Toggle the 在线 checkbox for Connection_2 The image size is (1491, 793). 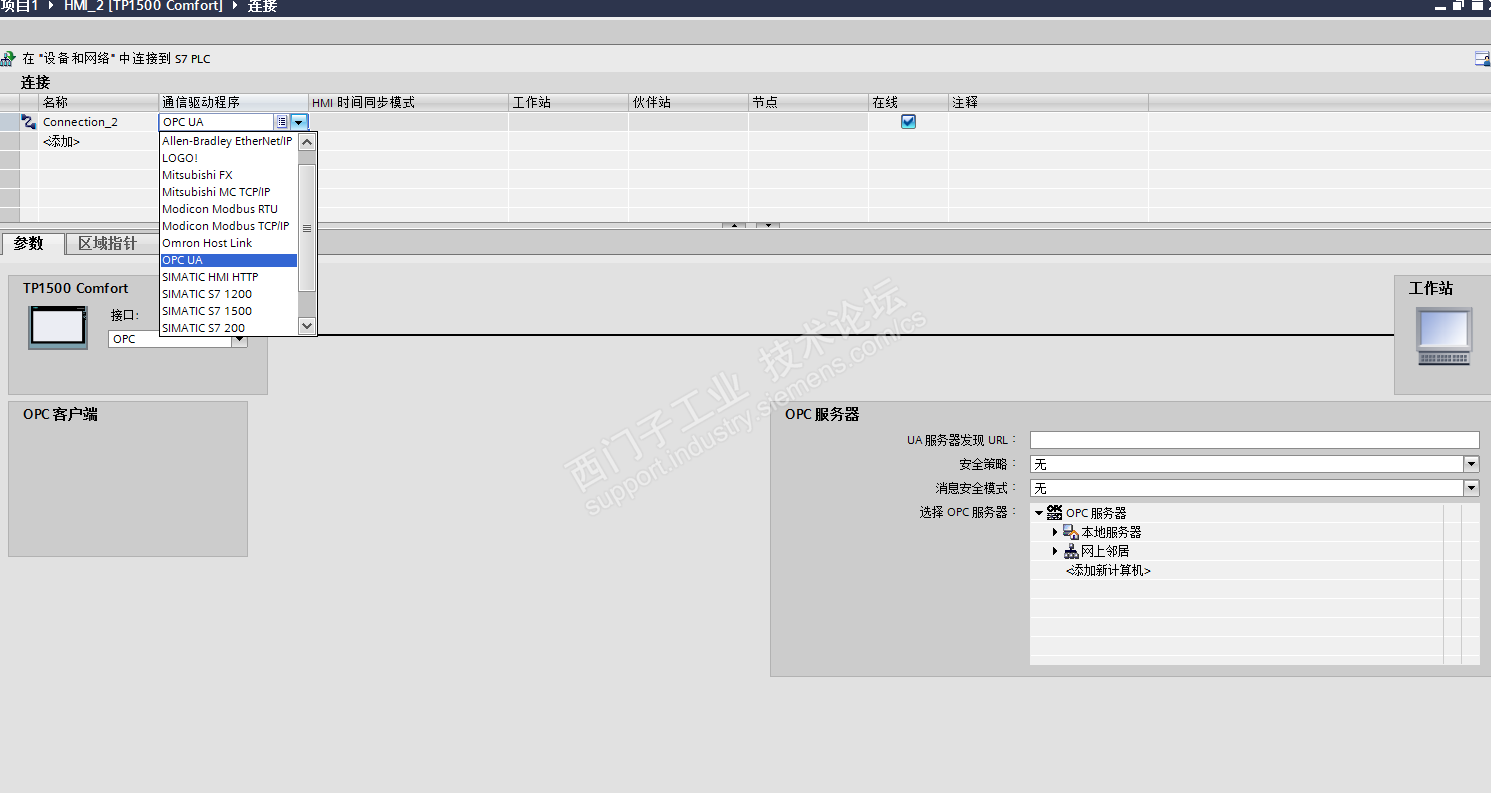point(908,122)
